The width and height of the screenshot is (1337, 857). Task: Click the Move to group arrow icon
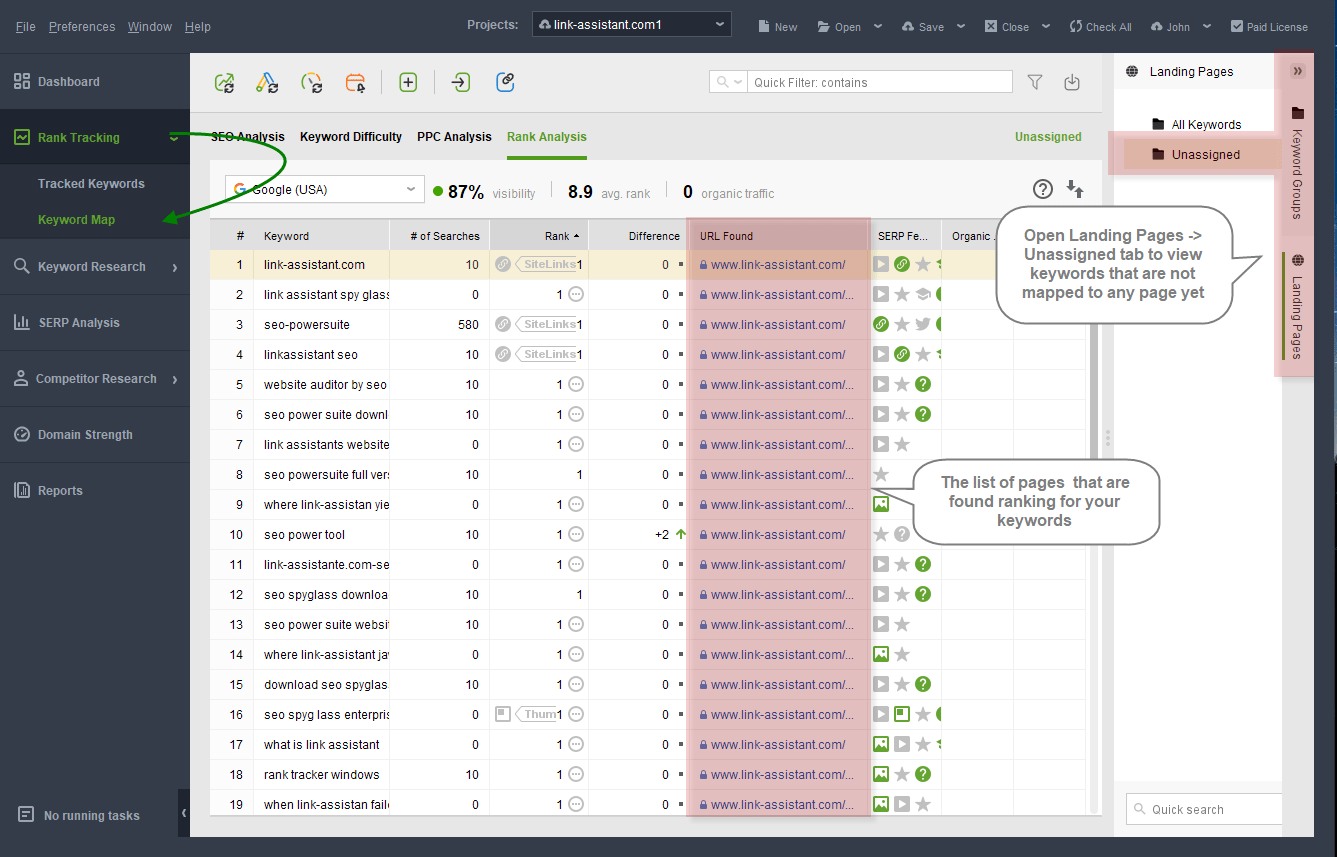point(460,83)
